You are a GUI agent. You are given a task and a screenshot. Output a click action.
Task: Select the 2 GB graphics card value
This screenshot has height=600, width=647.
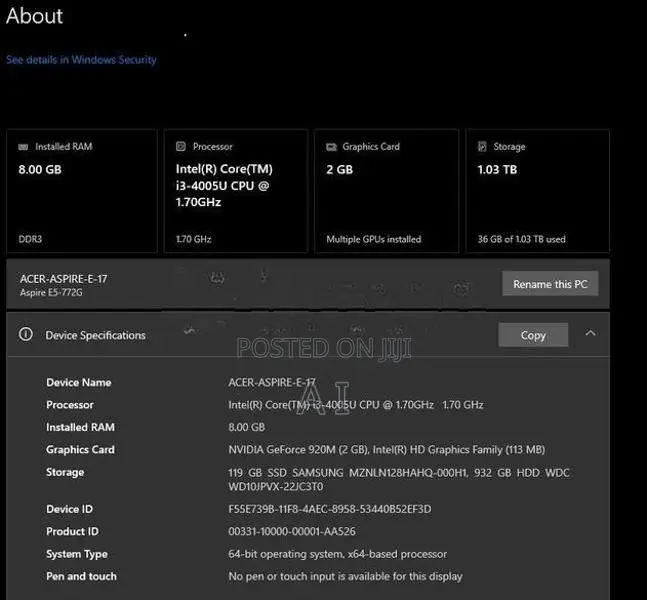pos(340,170)
